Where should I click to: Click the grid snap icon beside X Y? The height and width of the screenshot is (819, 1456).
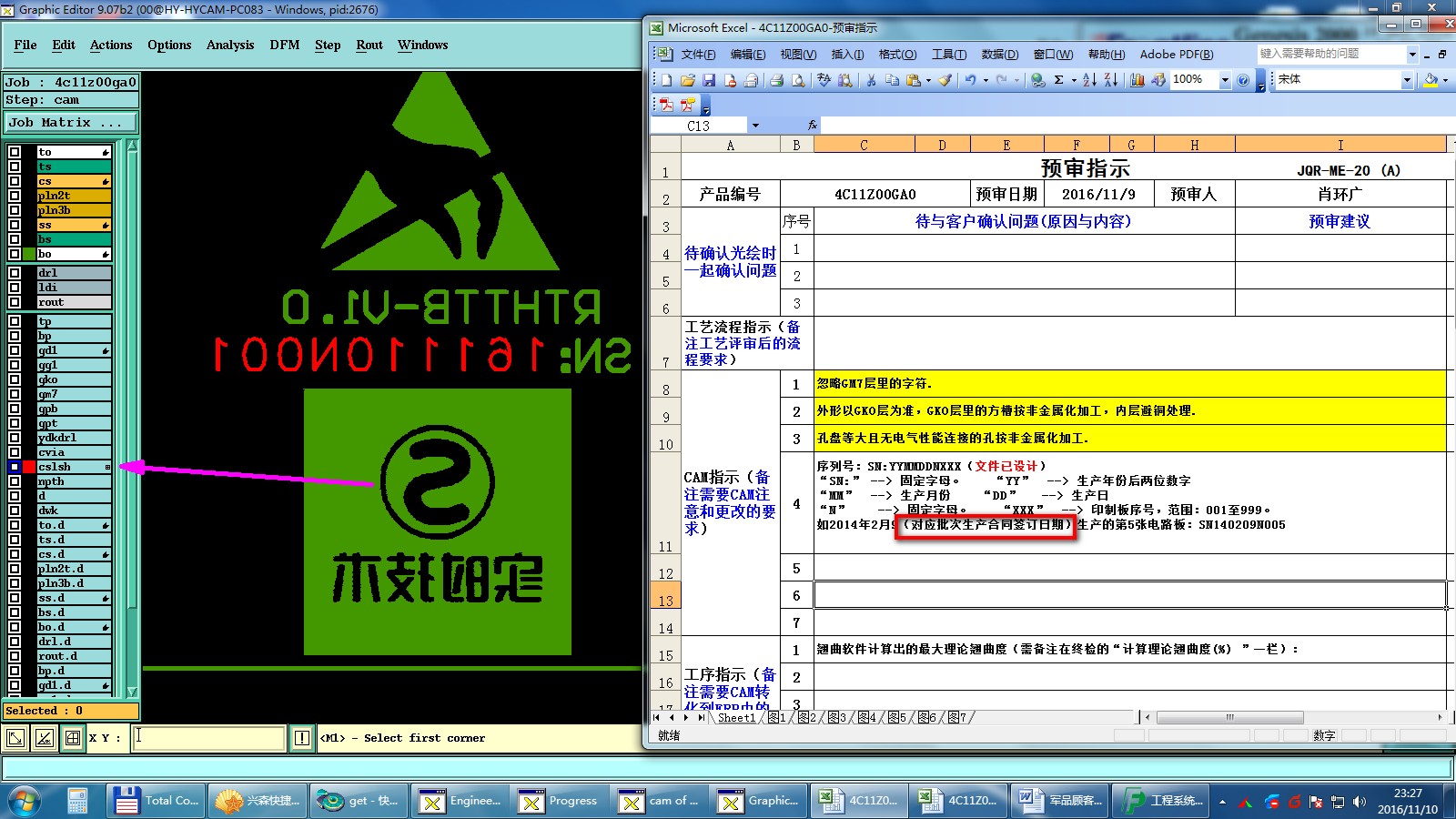72,738
